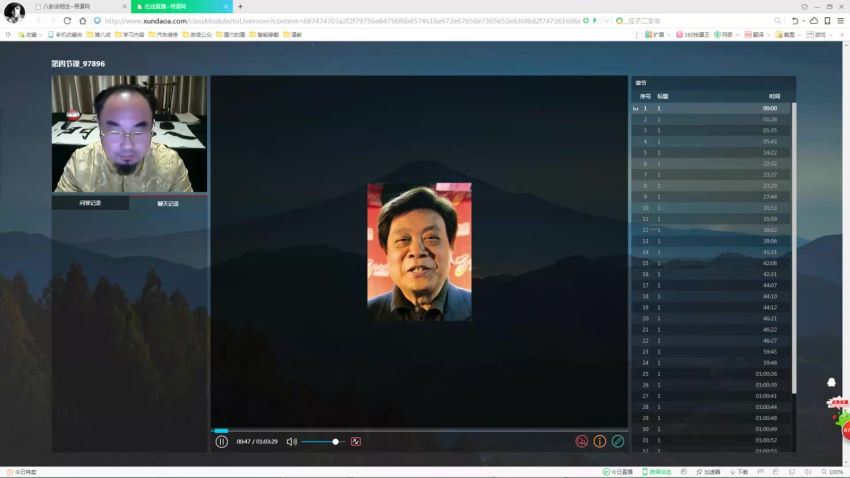Open the 扩展 extensions button
The image size is (850, 478).
click(654, 35)
